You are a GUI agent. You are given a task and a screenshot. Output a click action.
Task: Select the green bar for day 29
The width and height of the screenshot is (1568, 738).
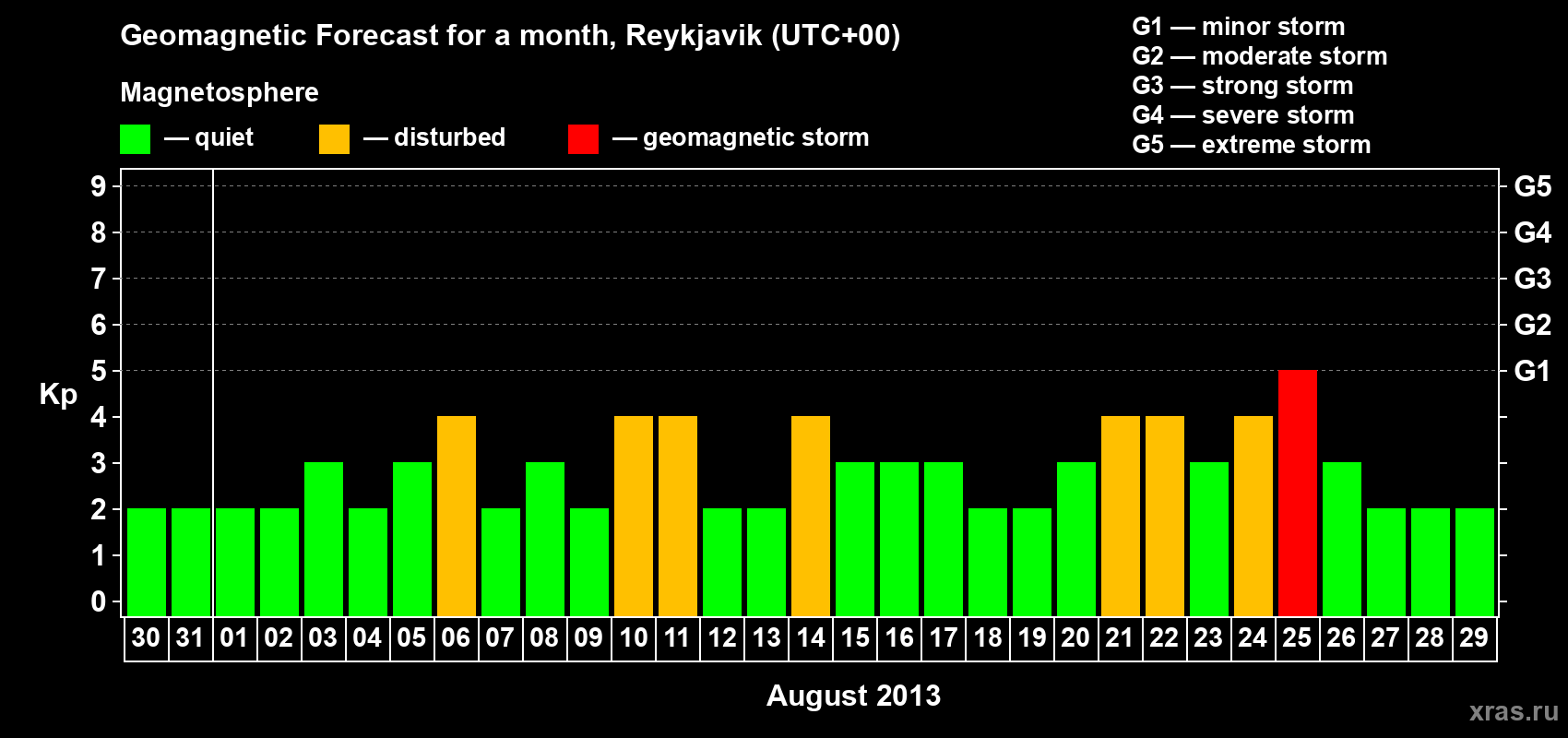[x=1475, y=562]
